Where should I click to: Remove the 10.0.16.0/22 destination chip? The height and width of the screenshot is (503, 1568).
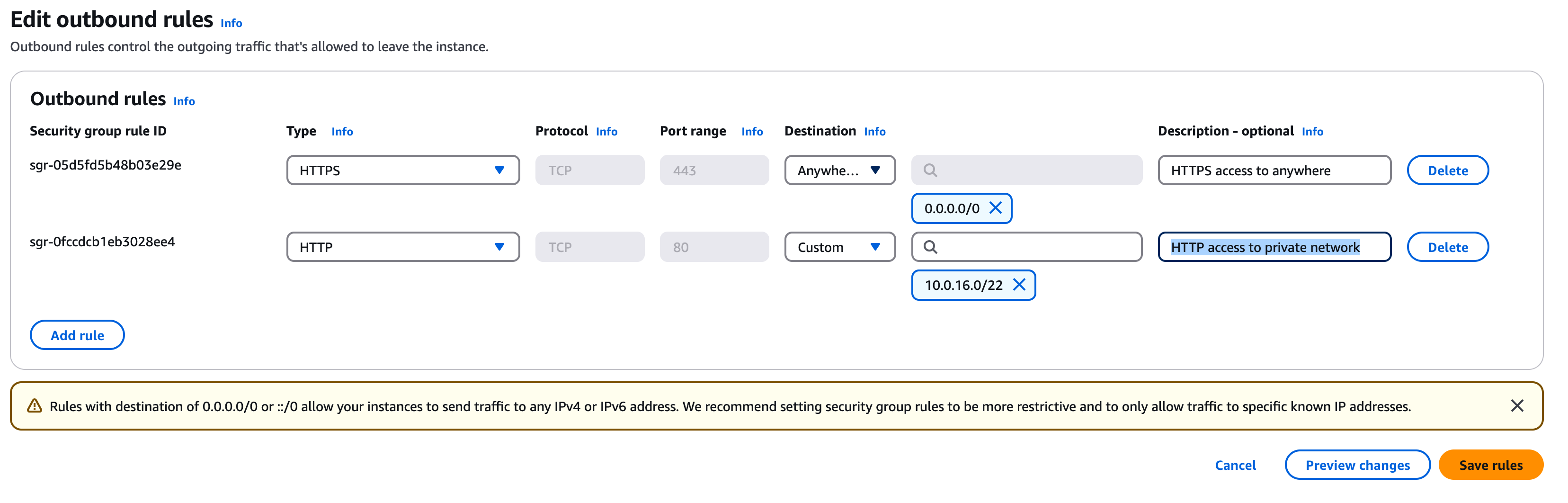pyautogui.click(x=1019, y=285)
